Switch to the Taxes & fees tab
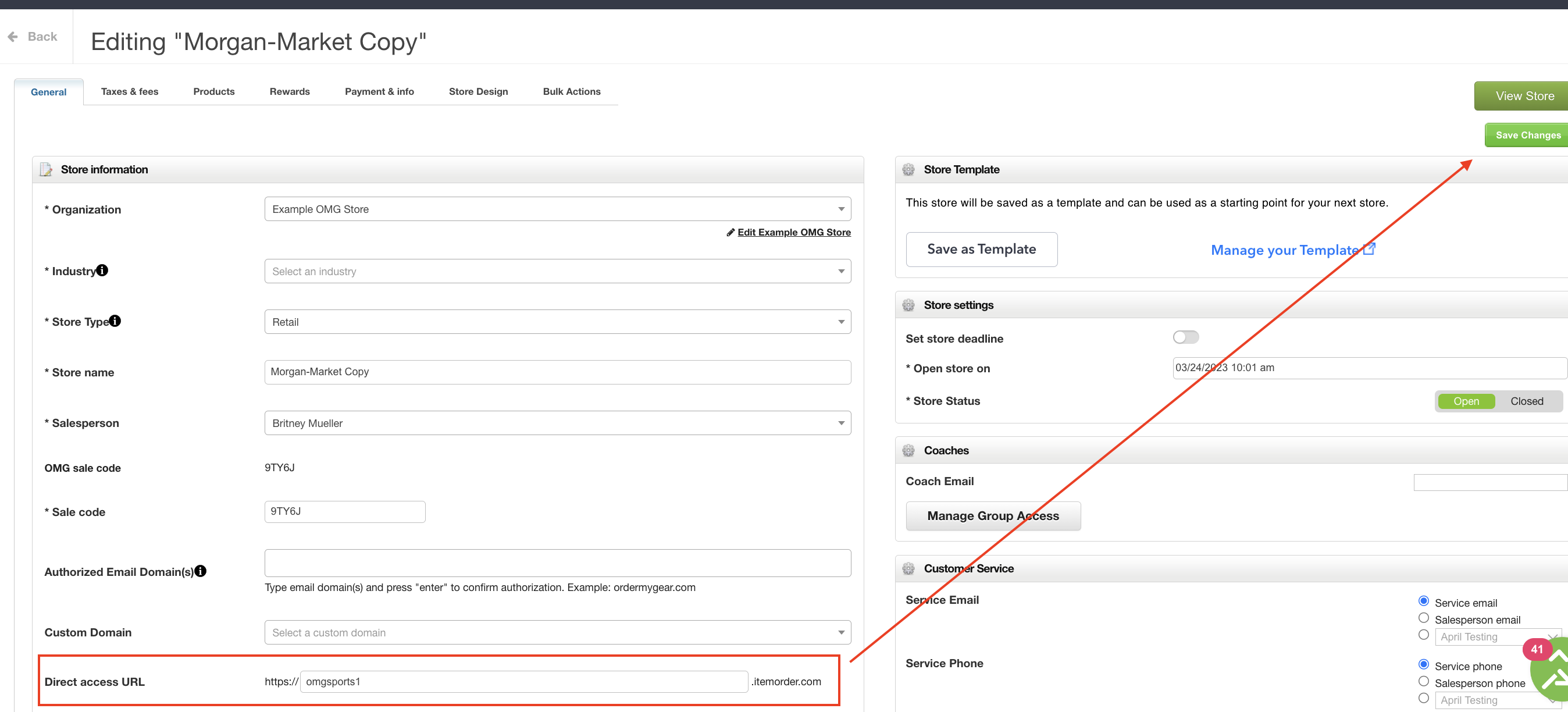The image size is (1568, 712). pyautogui.click(x=130, y=92)
